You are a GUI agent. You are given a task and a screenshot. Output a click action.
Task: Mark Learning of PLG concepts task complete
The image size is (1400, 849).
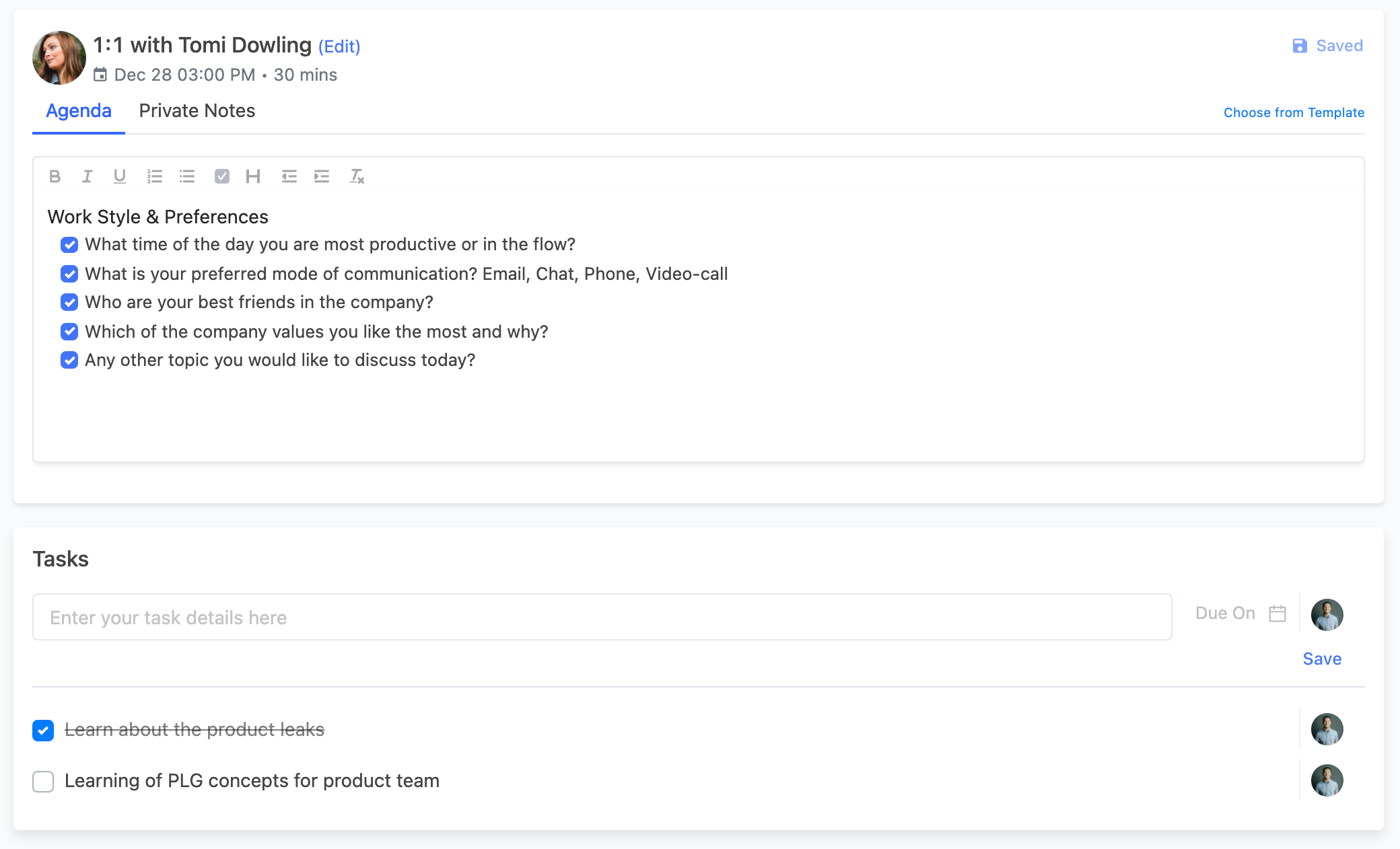pyautogui.click(x=43, y=781)
